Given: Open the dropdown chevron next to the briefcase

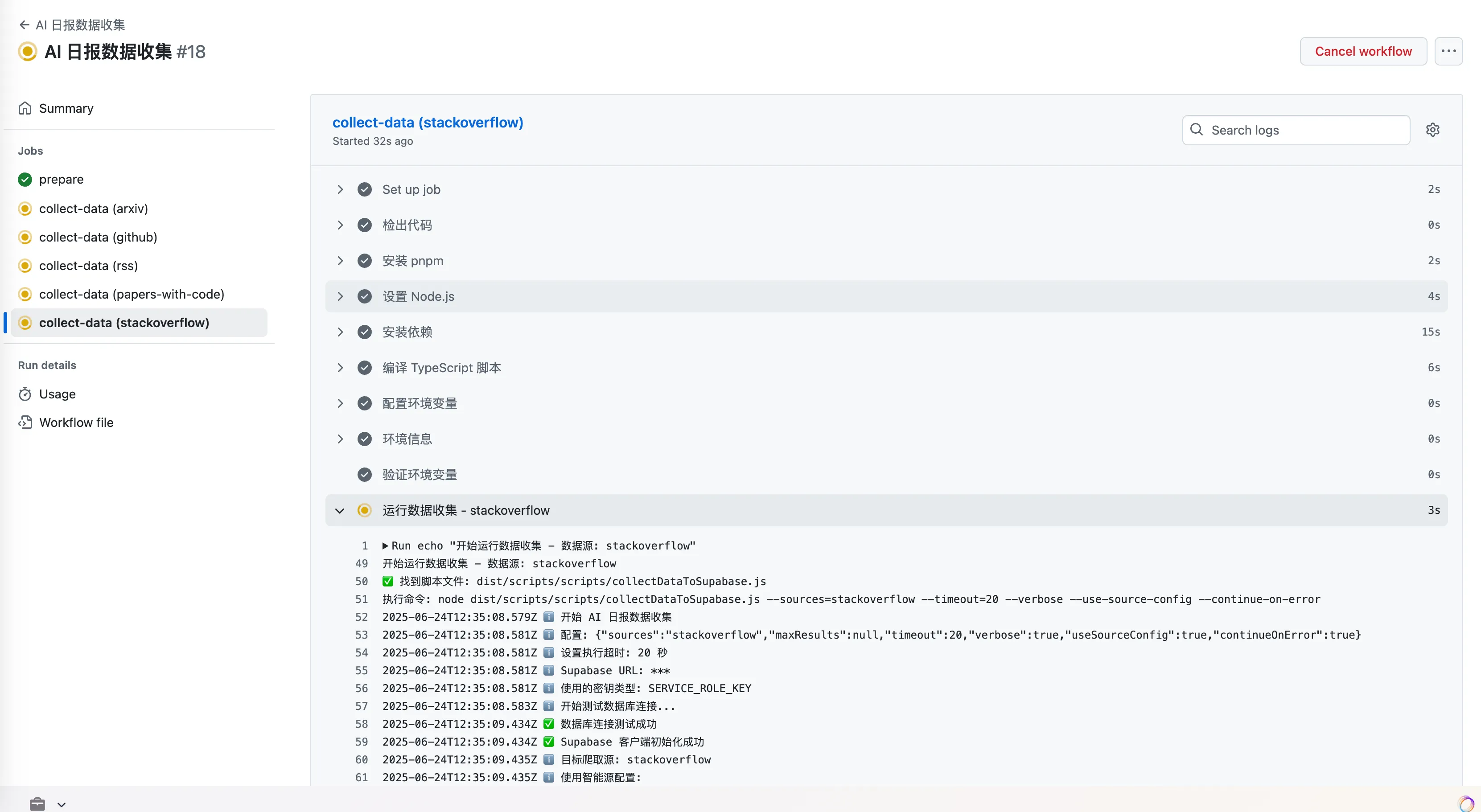Looking at the screenshot, I should pos(62,804).
